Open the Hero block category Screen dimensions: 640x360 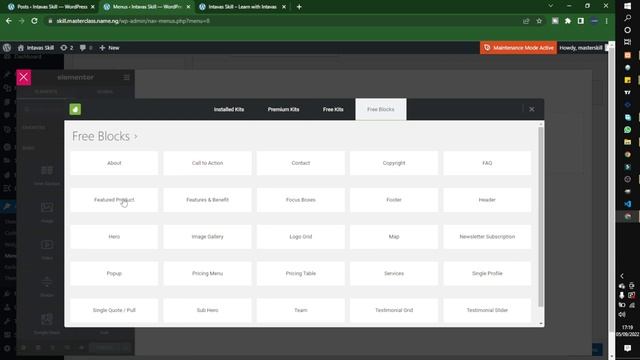click(114, 237)
